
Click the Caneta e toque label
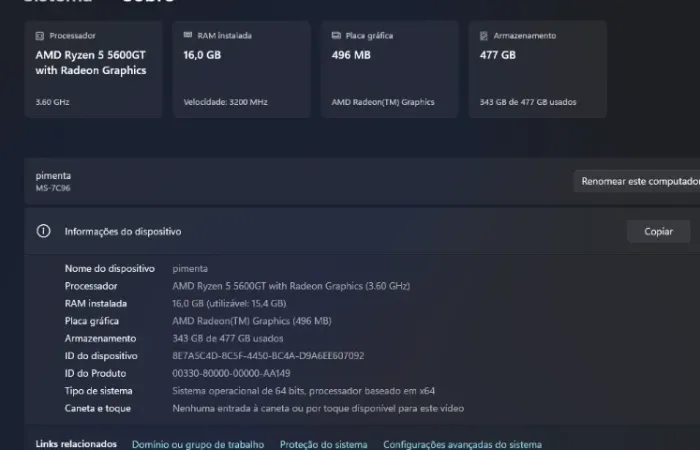click(x=98, y=408)
